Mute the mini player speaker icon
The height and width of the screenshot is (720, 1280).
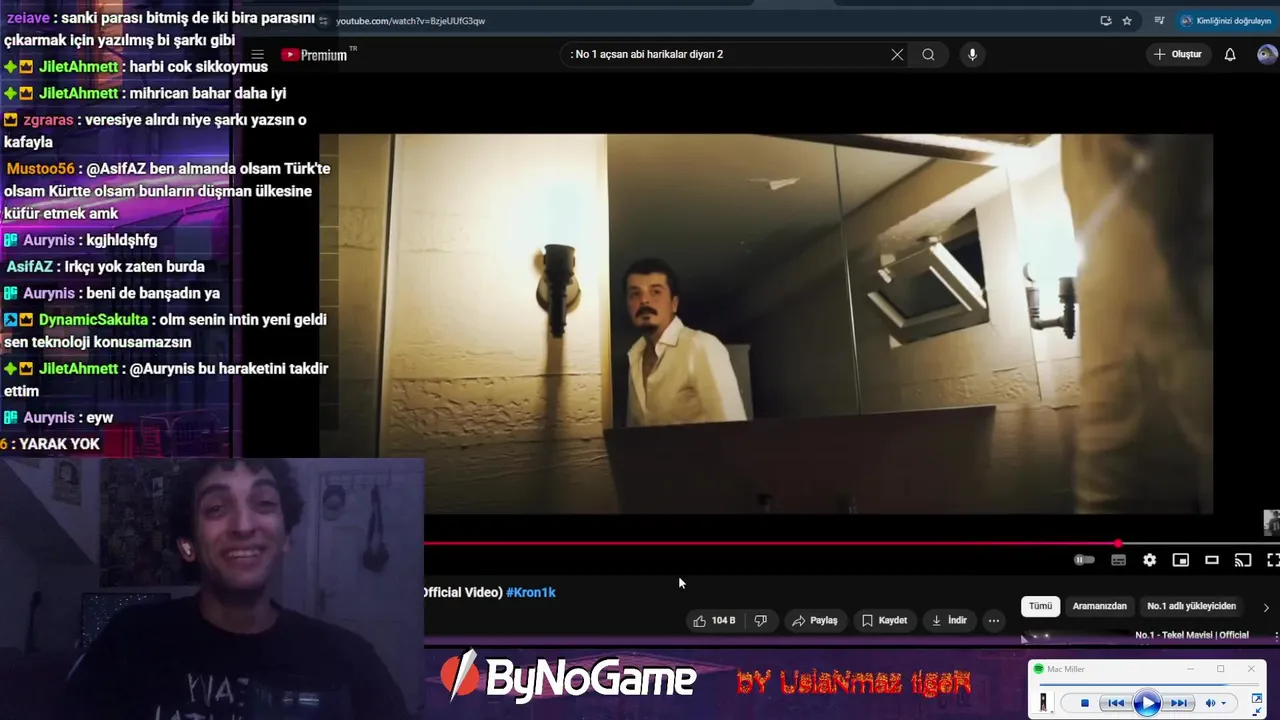[x=1210, y=703]
